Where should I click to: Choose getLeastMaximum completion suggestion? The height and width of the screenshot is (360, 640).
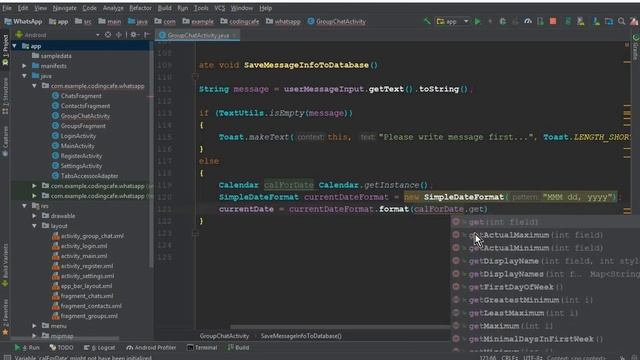545,313
